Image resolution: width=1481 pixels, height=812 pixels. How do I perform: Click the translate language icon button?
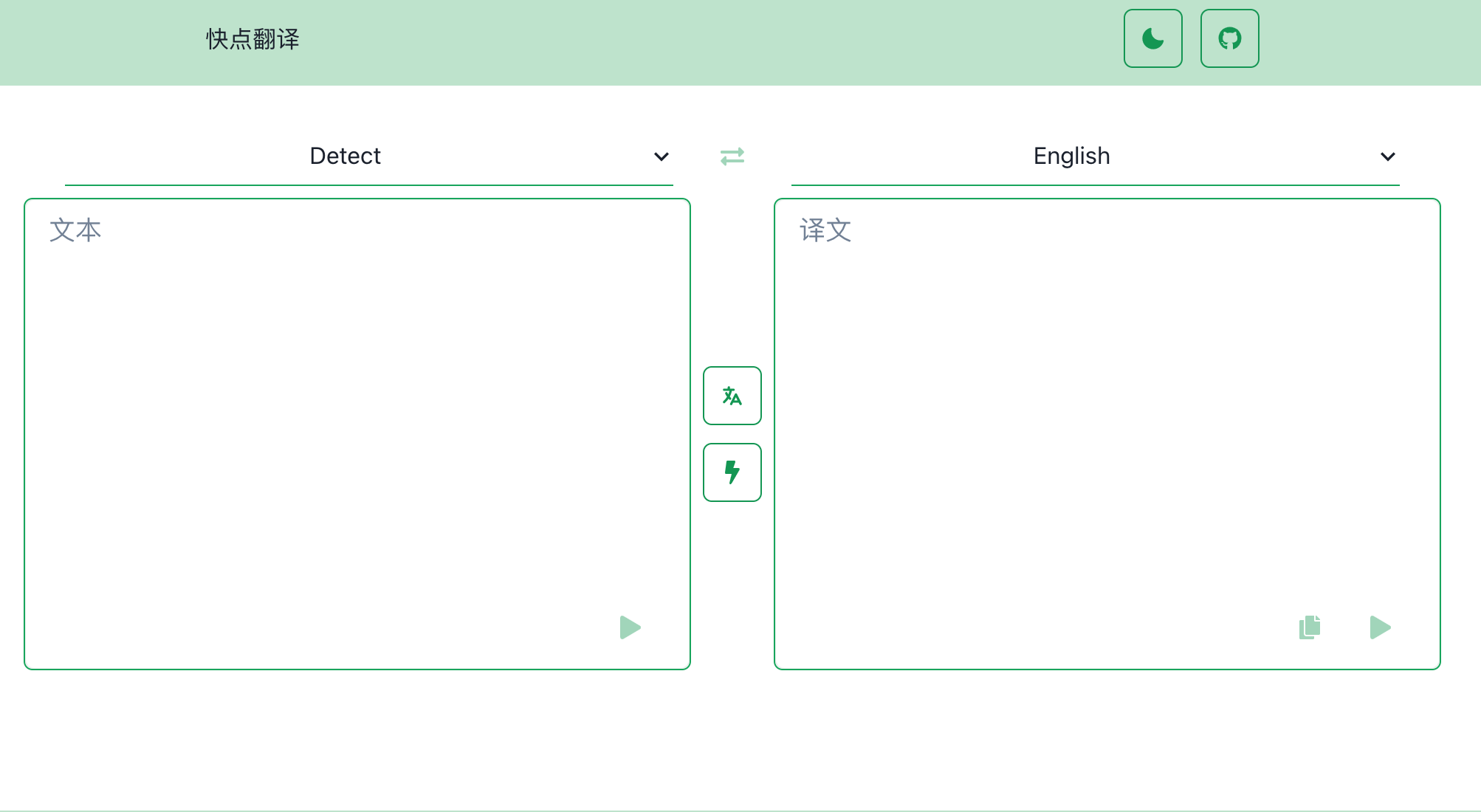[x=732, y=396]
